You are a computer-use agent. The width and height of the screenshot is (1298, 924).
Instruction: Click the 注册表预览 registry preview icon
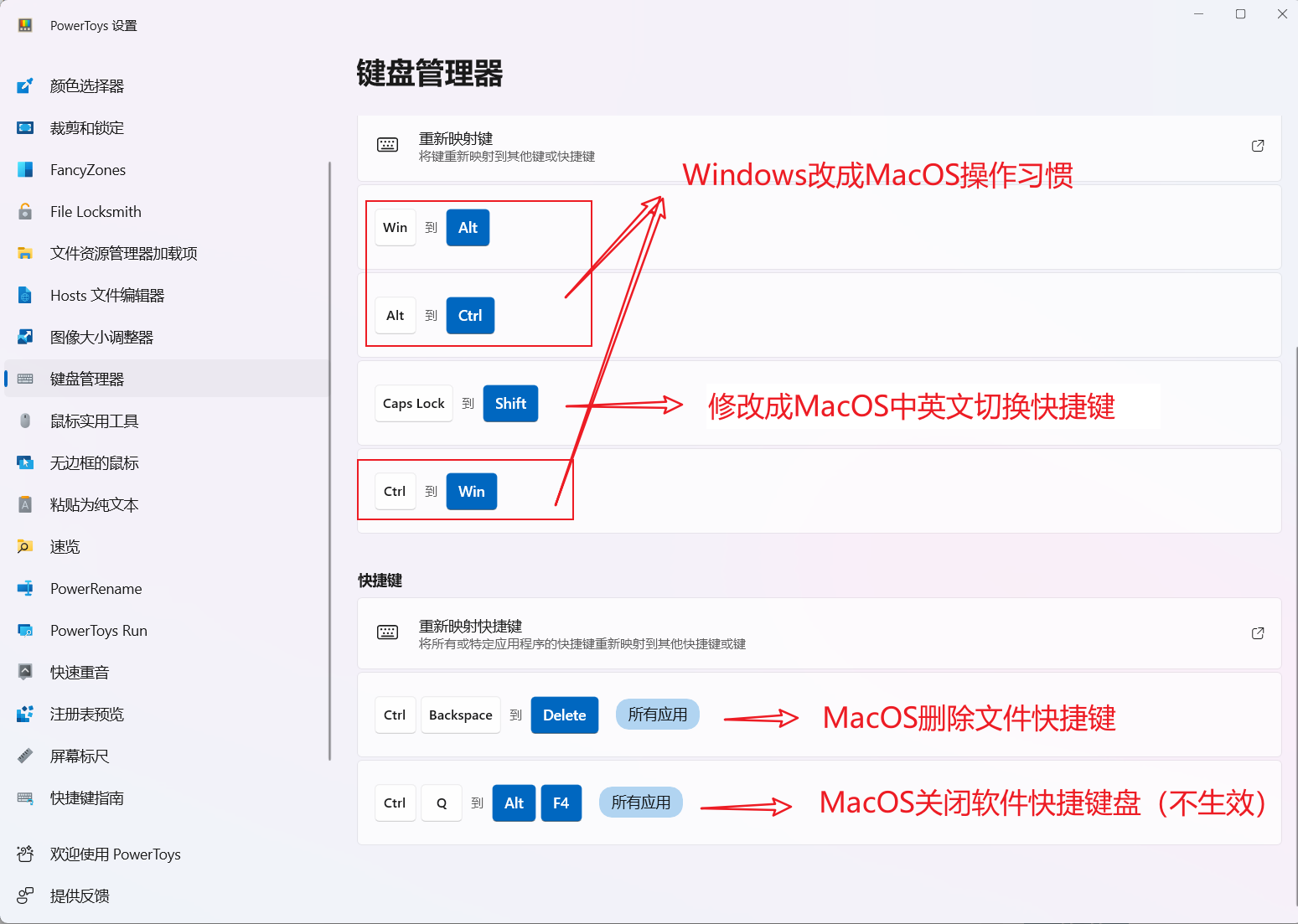pos(25,714)
